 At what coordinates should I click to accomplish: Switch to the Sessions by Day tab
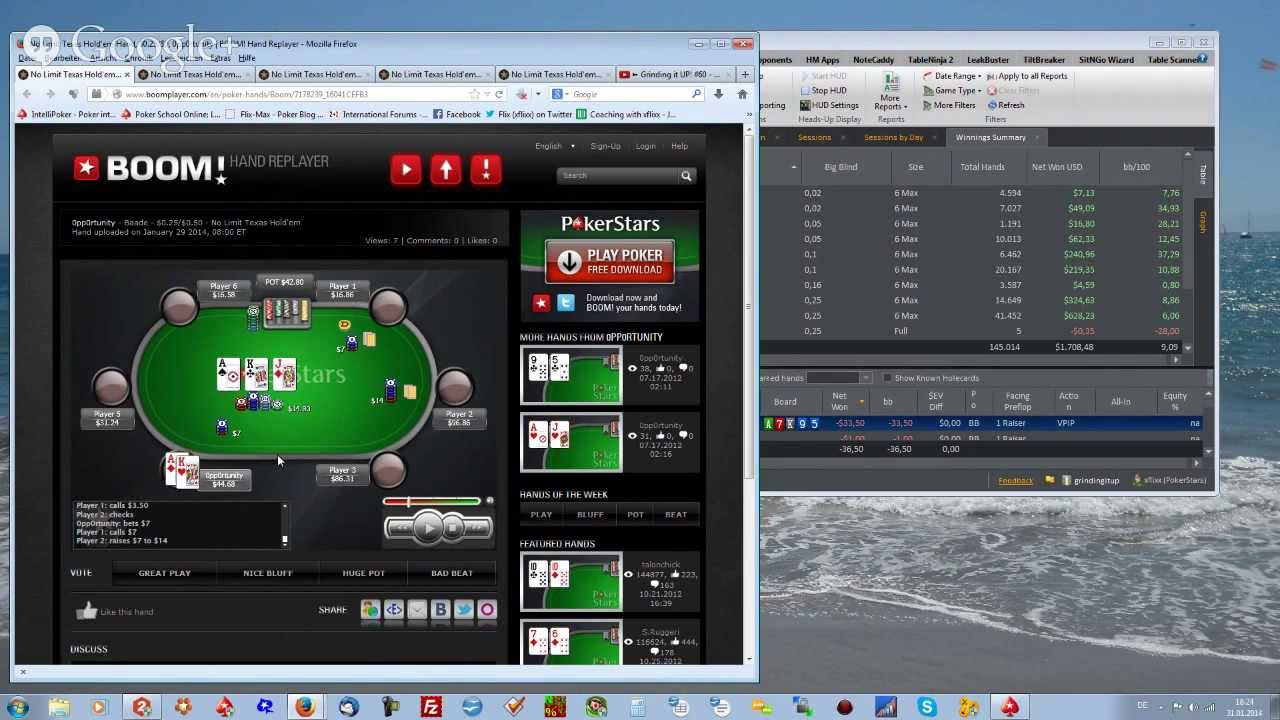pos(893,137)
